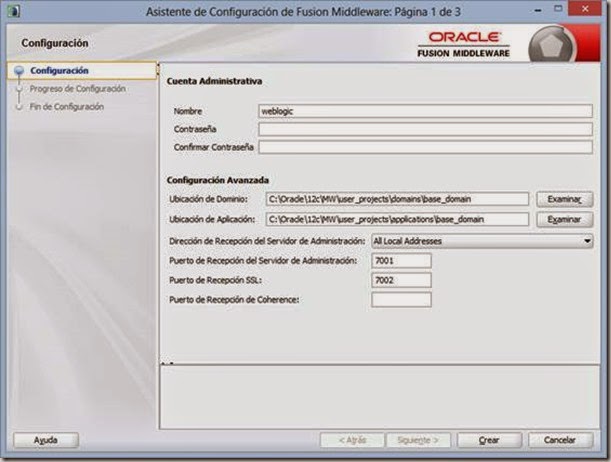Browse with Examinar for domain location
This screenshot has width=611, height=462.
tap(565, 199)
